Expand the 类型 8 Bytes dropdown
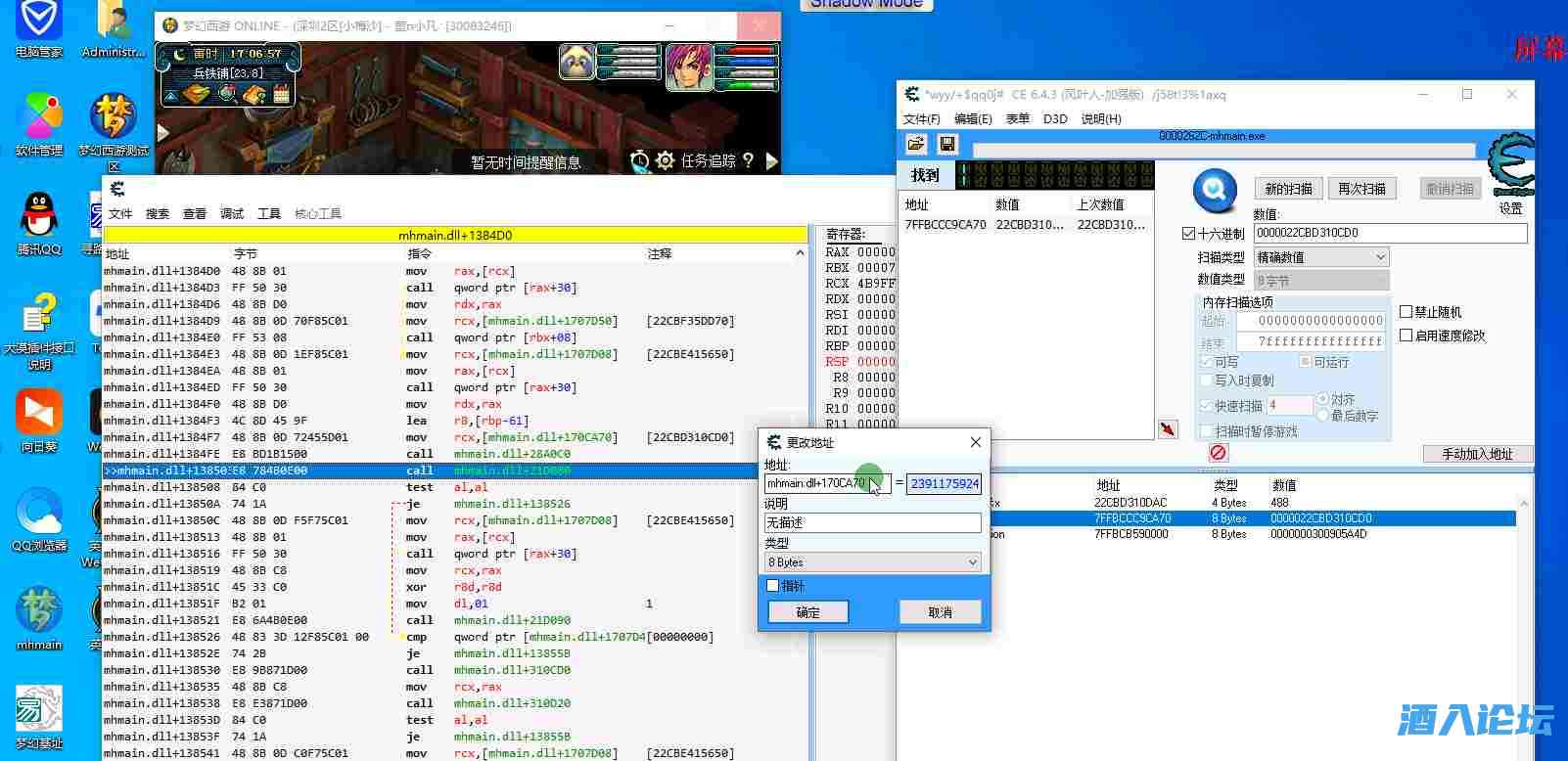Viewport: 1568px width, 761px height. [x=872, y=562]
